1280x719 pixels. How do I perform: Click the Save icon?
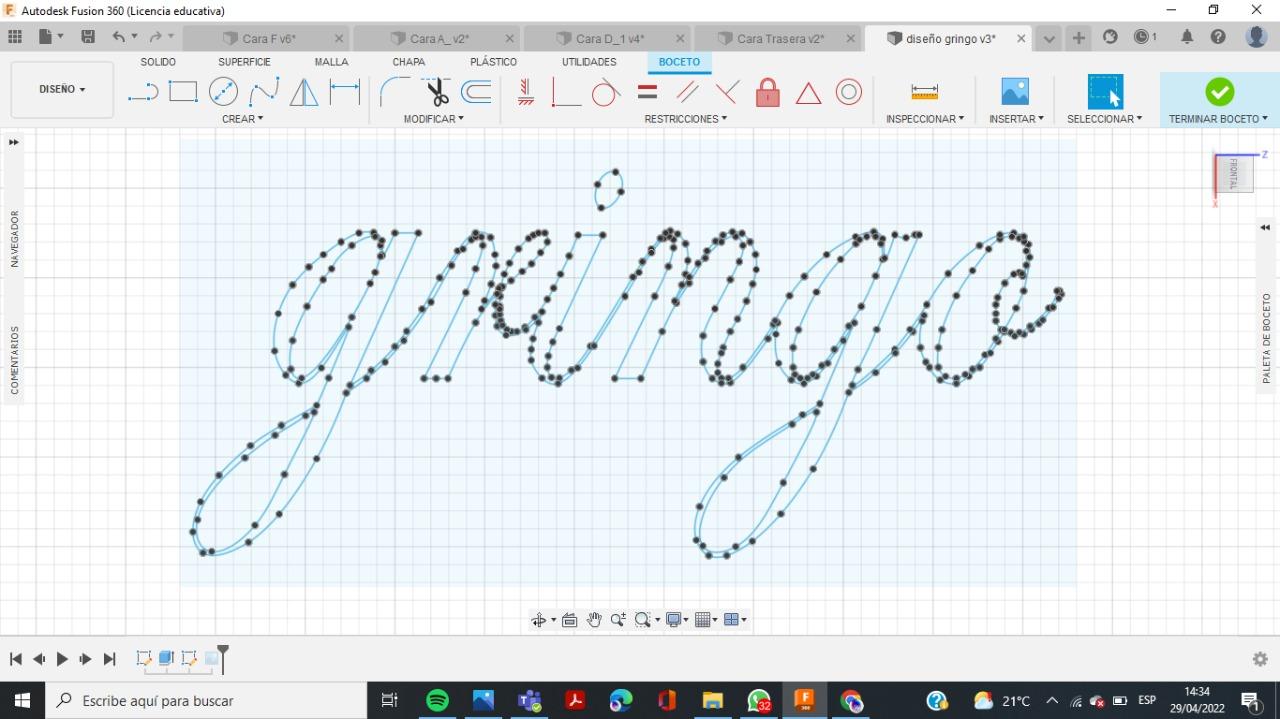[88, 37]
